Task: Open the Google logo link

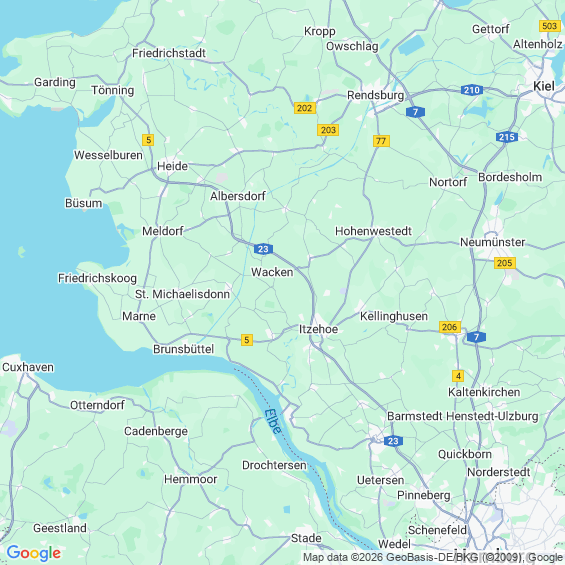Action: click(x=34, y=553)
